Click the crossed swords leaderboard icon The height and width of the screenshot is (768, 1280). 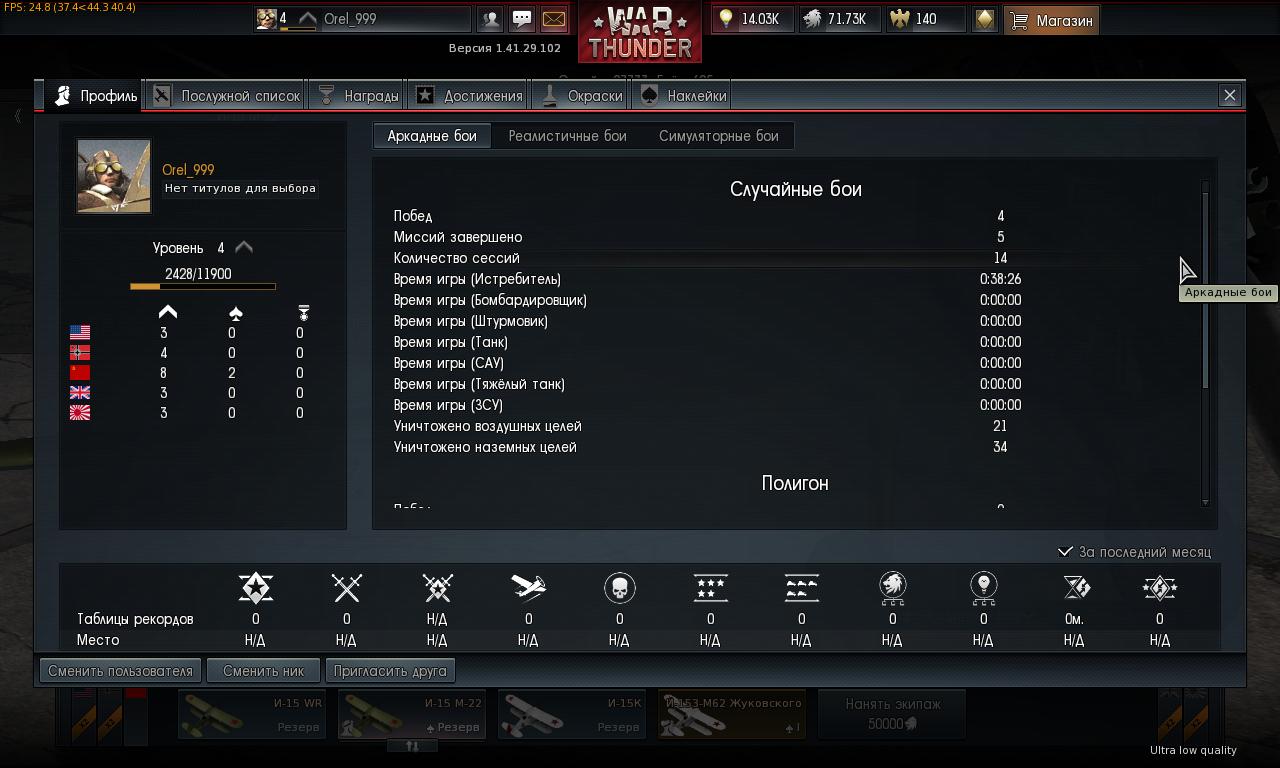tap(346, 588)
